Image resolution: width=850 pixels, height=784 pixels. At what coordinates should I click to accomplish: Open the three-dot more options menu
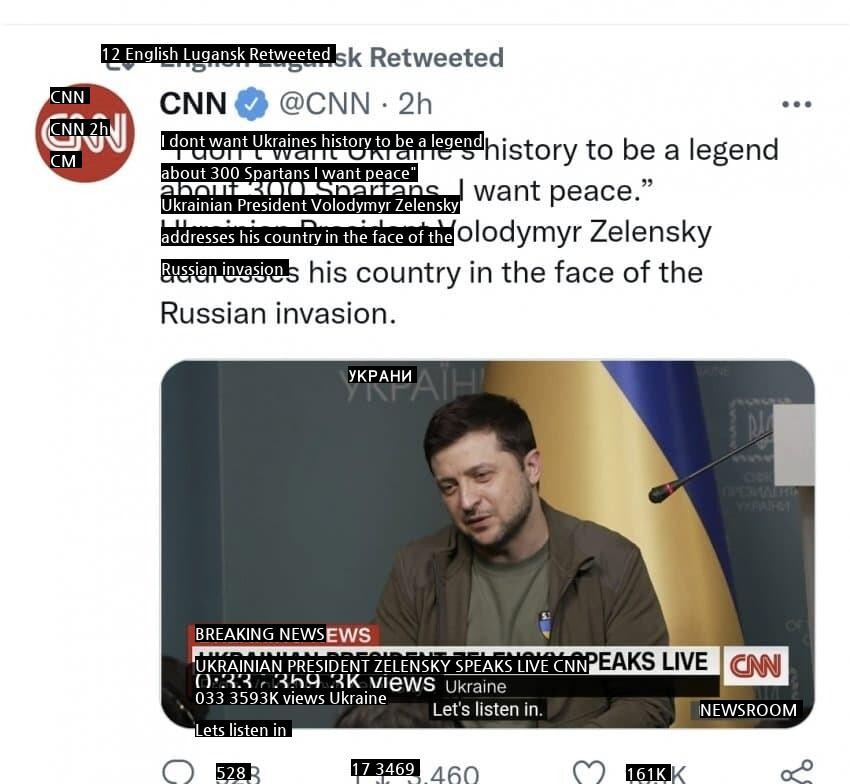tap(796, 104)
